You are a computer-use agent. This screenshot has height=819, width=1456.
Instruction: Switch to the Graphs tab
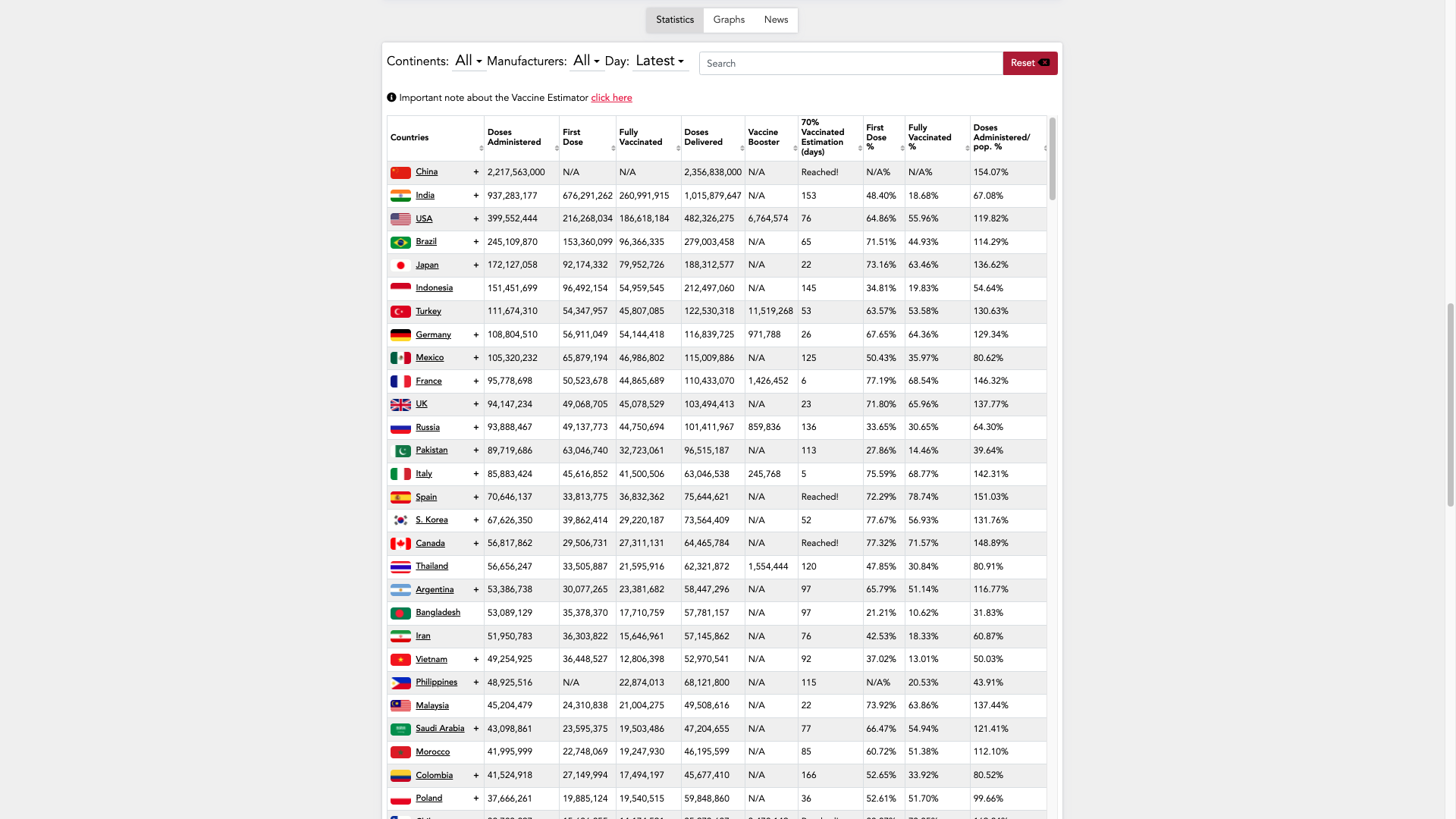click(x=729, y=20)
